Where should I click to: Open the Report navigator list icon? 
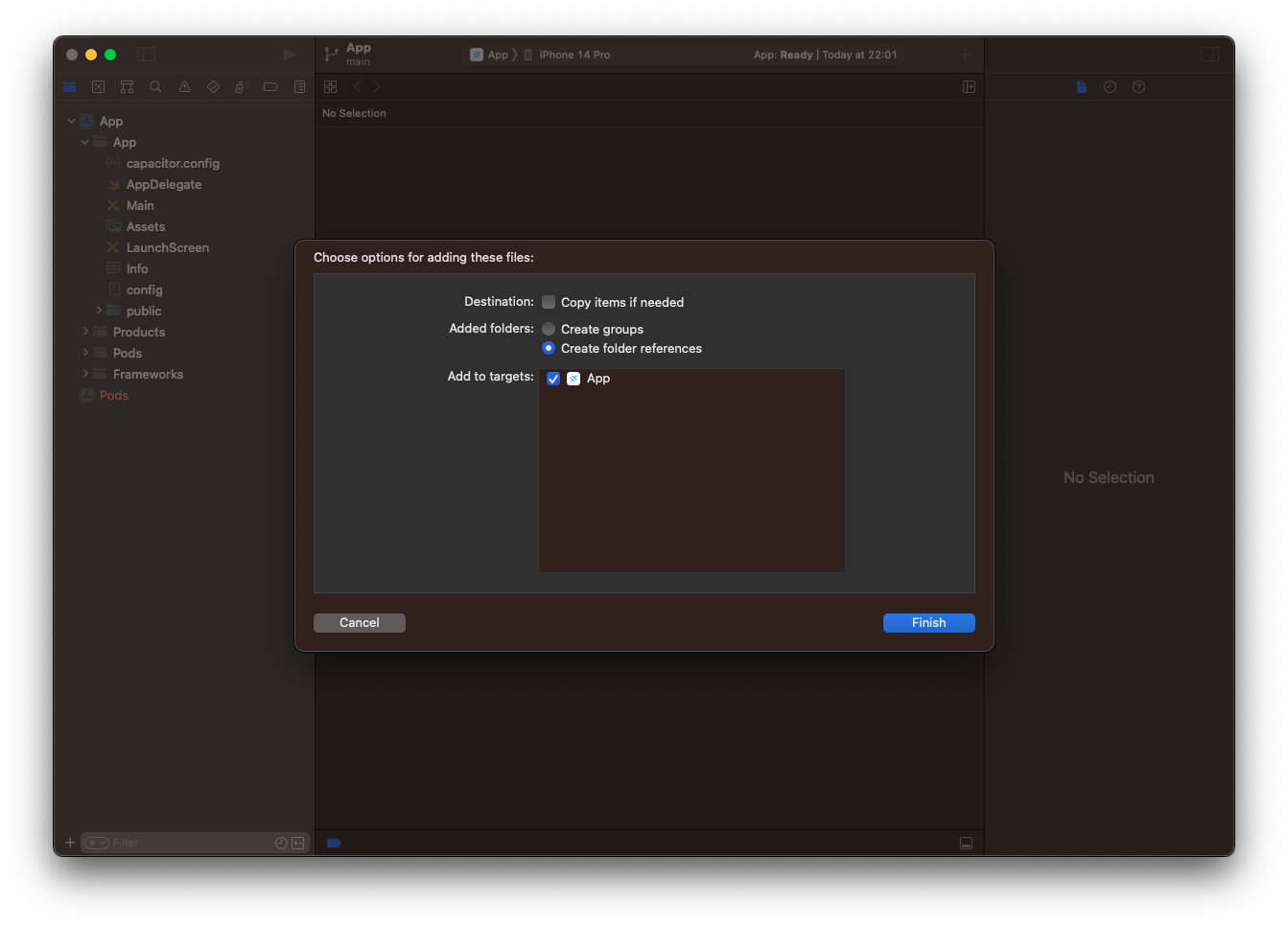tap(299, 86)
